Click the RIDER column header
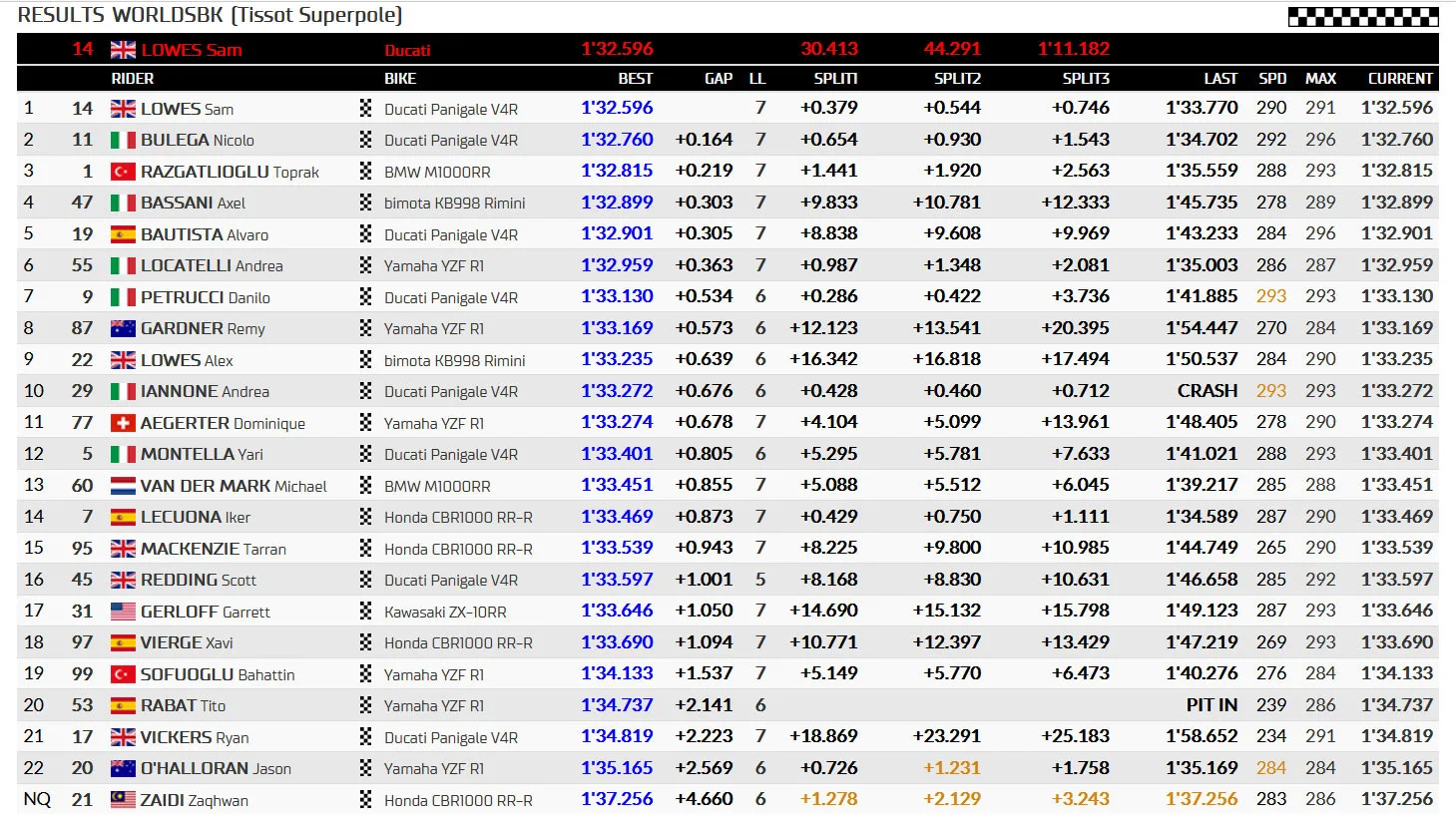This screenshot has width=1456, height=823. coord(133,79)
